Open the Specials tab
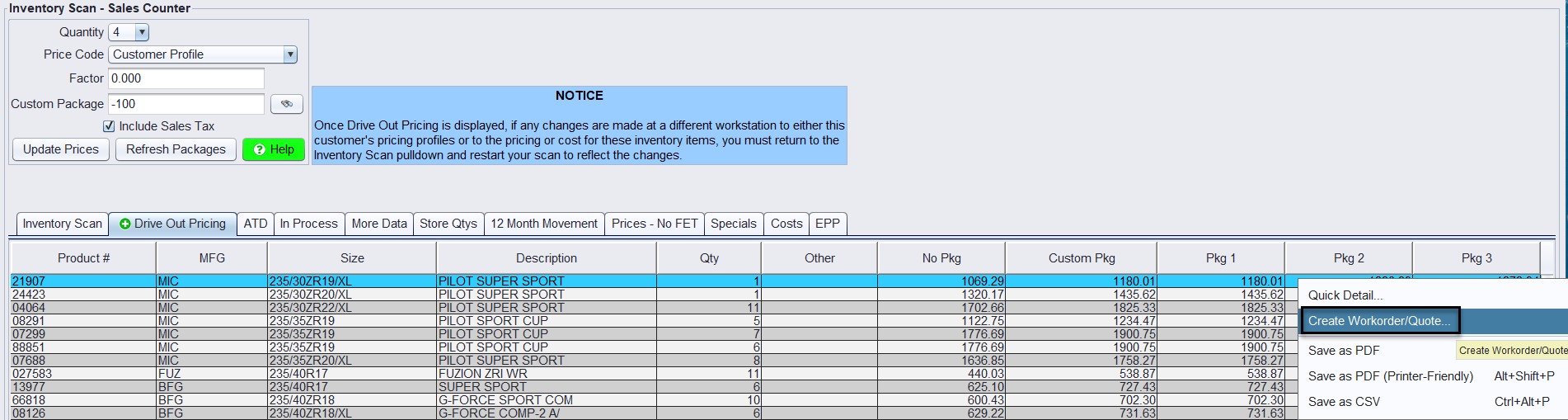This screenshot has height=420, width=1568. coord(733,224)
